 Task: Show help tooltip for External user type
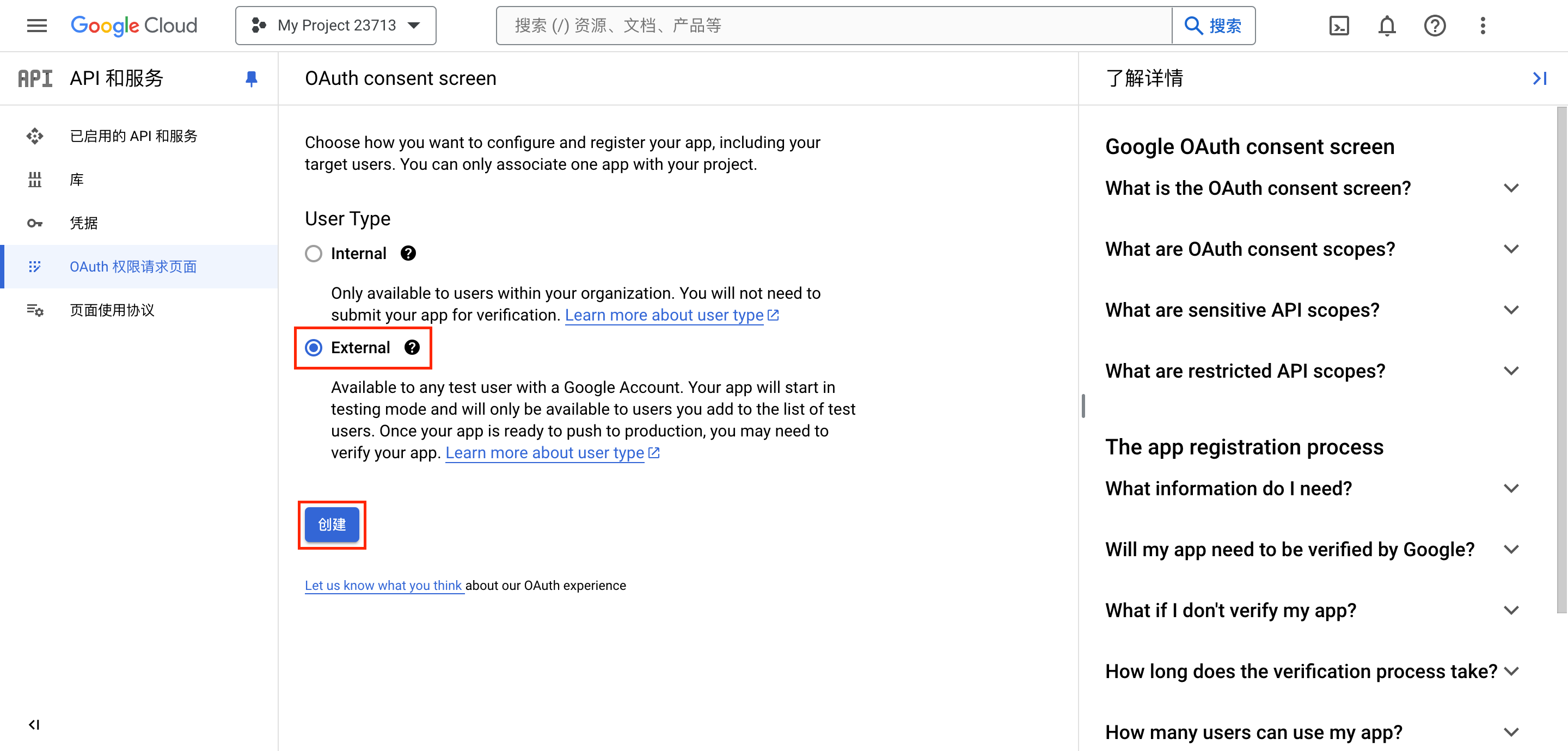tap(412, 348)
